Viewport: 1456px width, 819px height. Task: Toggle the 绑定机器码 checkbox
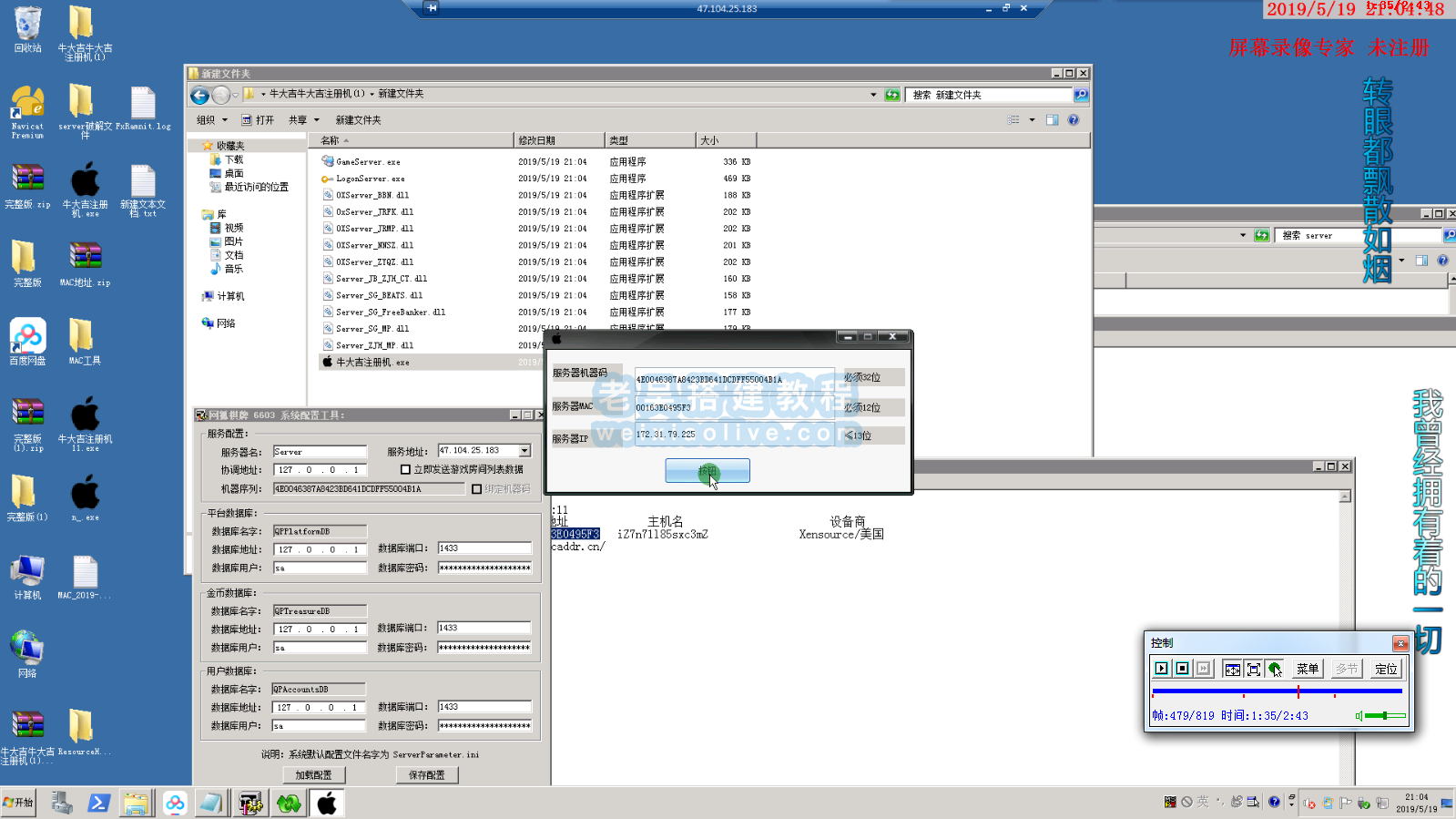(476, 489)
